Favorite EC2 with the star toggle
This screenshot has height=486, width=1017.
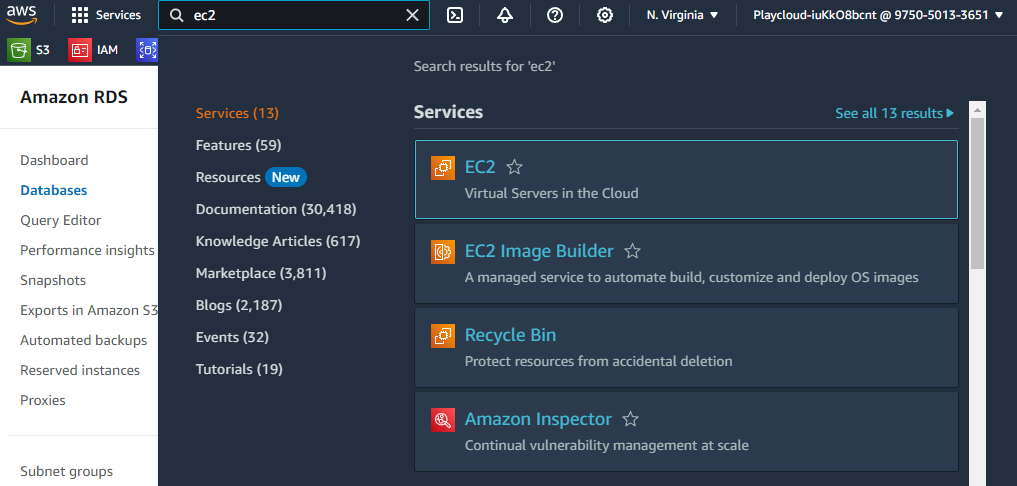click(514, 167)
